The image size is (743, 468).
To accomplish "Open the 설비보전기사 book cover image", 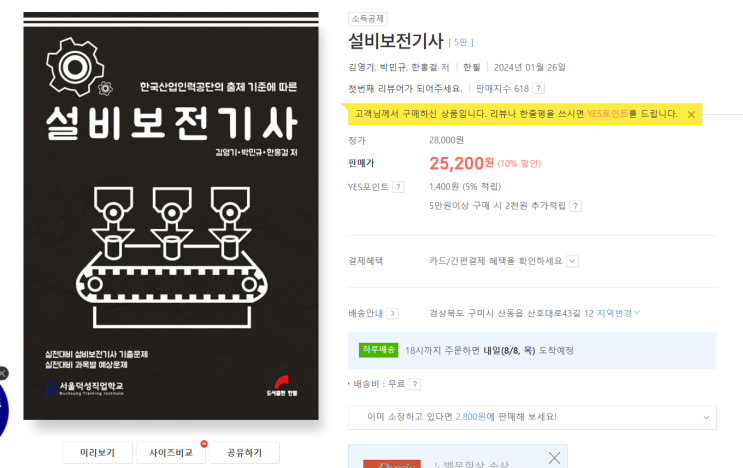I will click(x=171, y=216).
